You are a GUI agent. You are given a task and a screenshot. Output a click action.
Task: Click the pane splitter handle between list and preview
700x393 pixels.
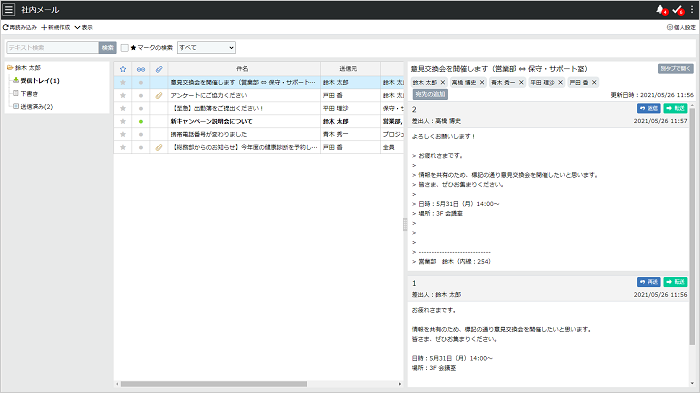(x=405, y=224)
